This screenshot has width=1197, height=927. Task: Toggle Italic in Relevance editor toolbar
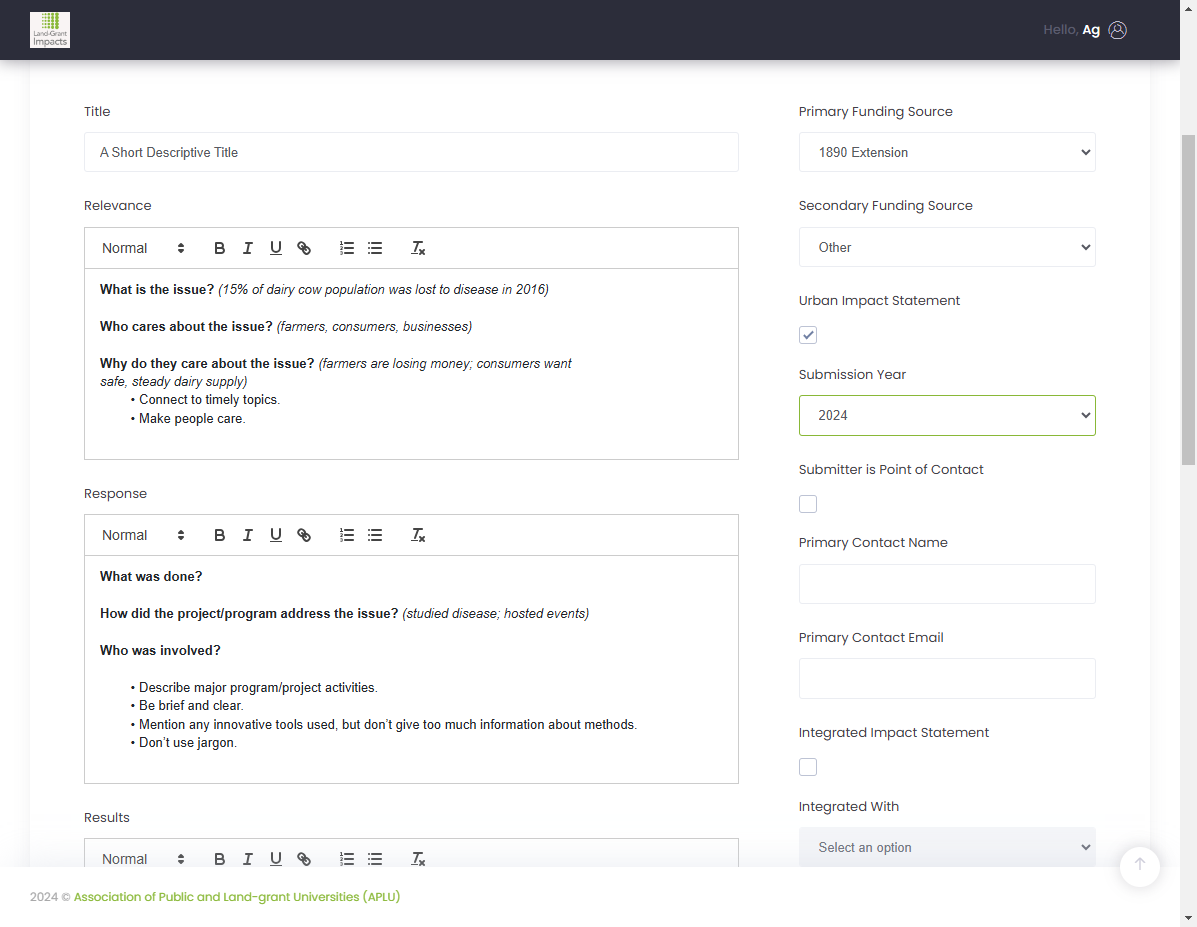(x=247, y=248)
